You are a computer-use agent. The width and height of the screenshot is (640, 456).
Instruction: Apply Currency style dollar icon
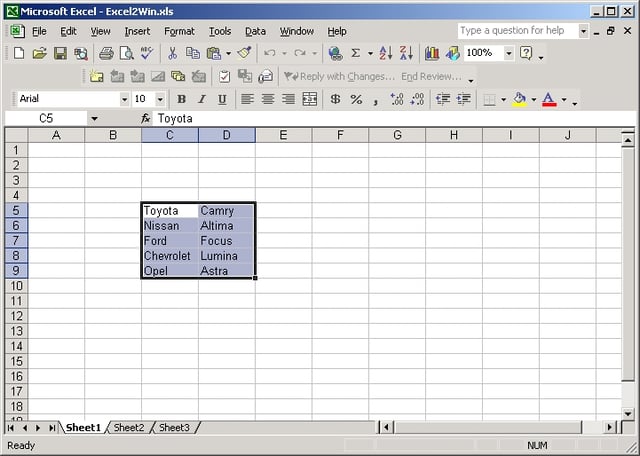click(x=335, y=99)
